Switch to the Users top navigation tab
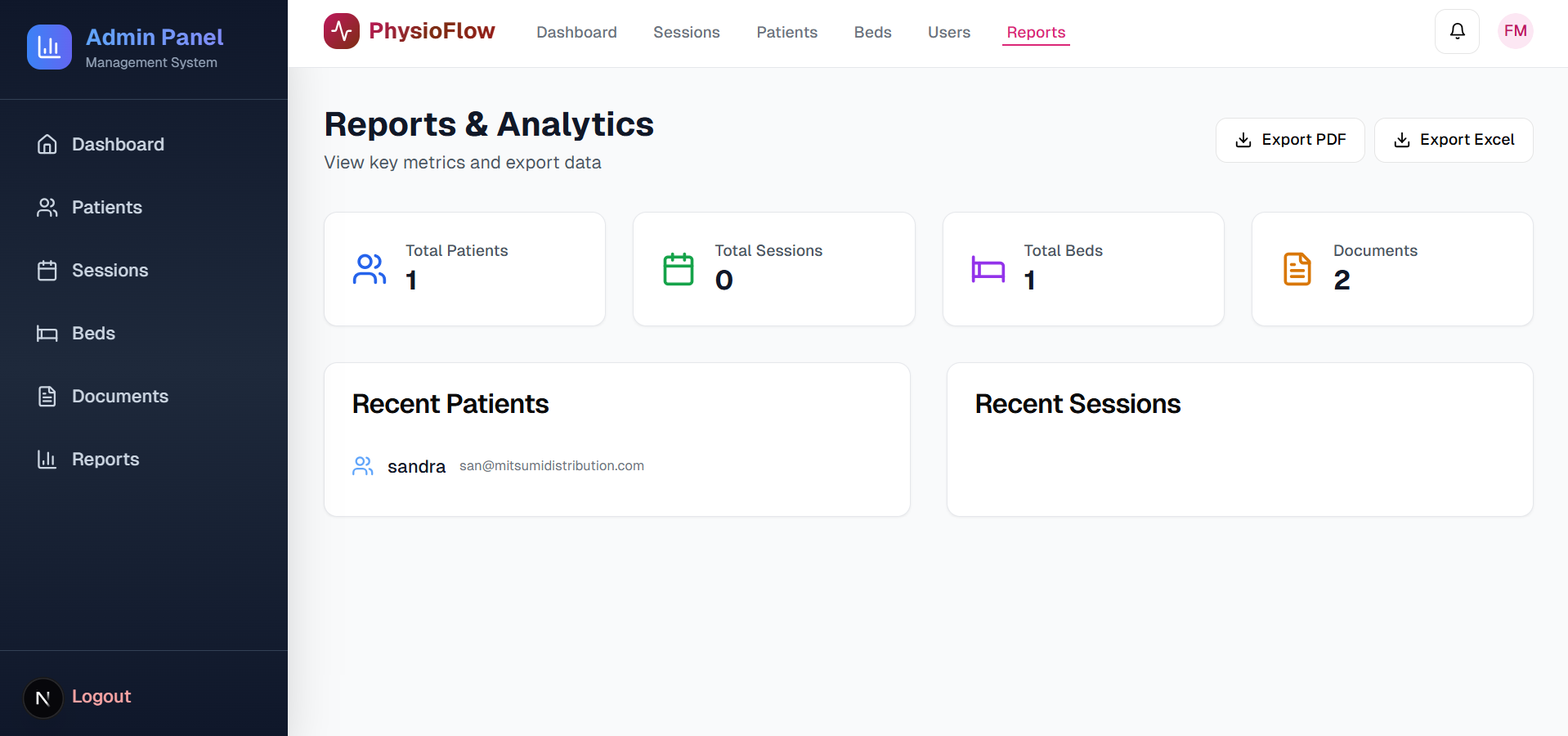 point(949,32)
